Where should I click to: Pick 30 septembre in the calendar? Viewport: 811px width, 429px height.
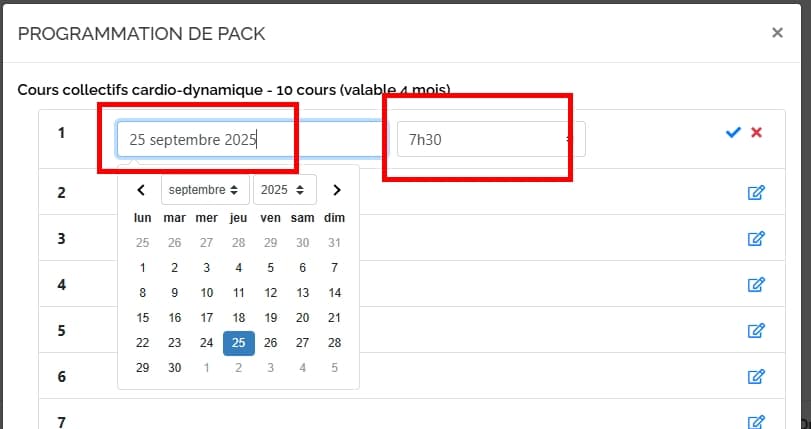[x=174, y=368]
